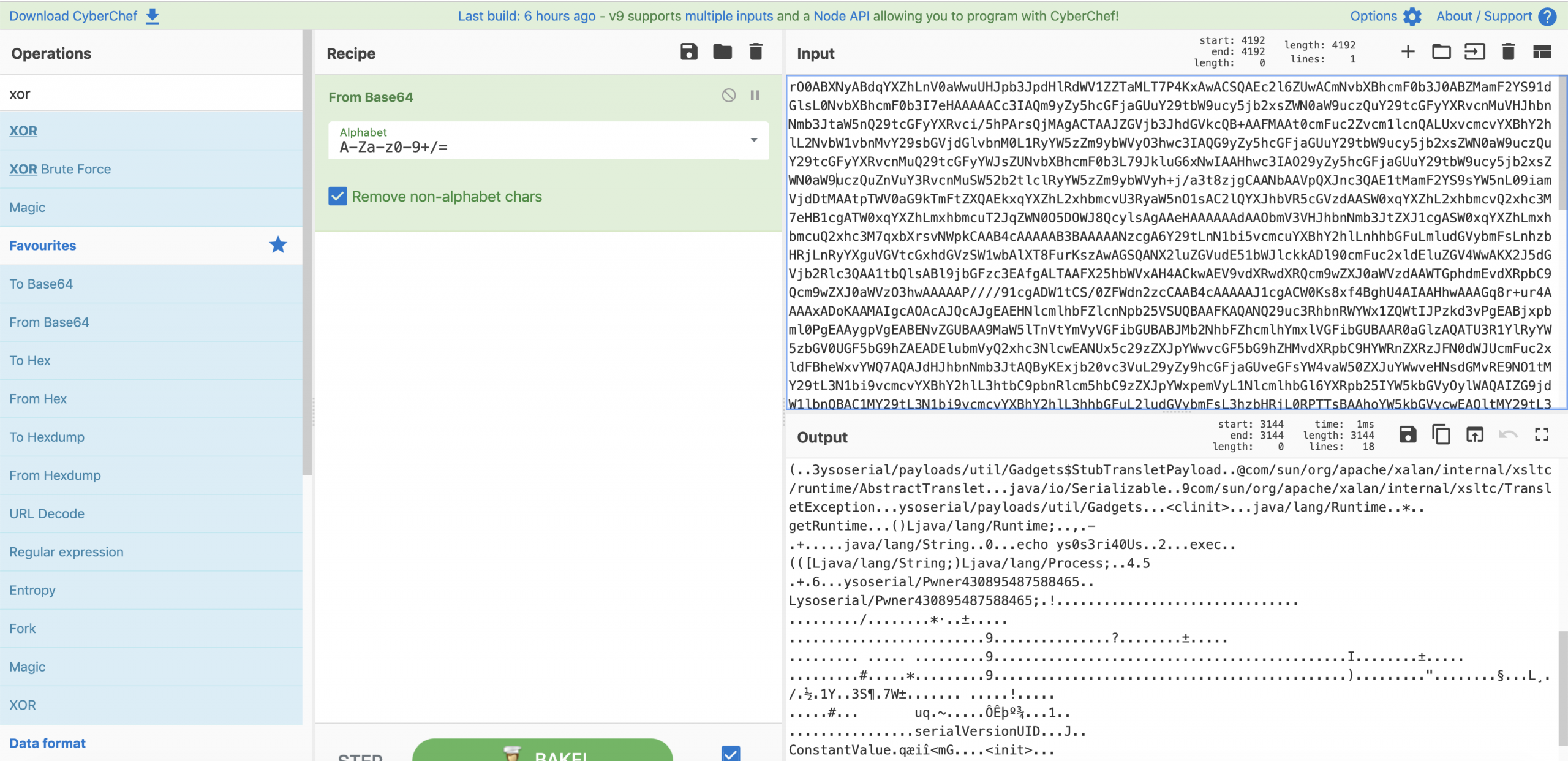The image size is (1568, 761).
Task: Select XOR Brute Force operation
Action: pyautogui.click(x=151, y=169)
